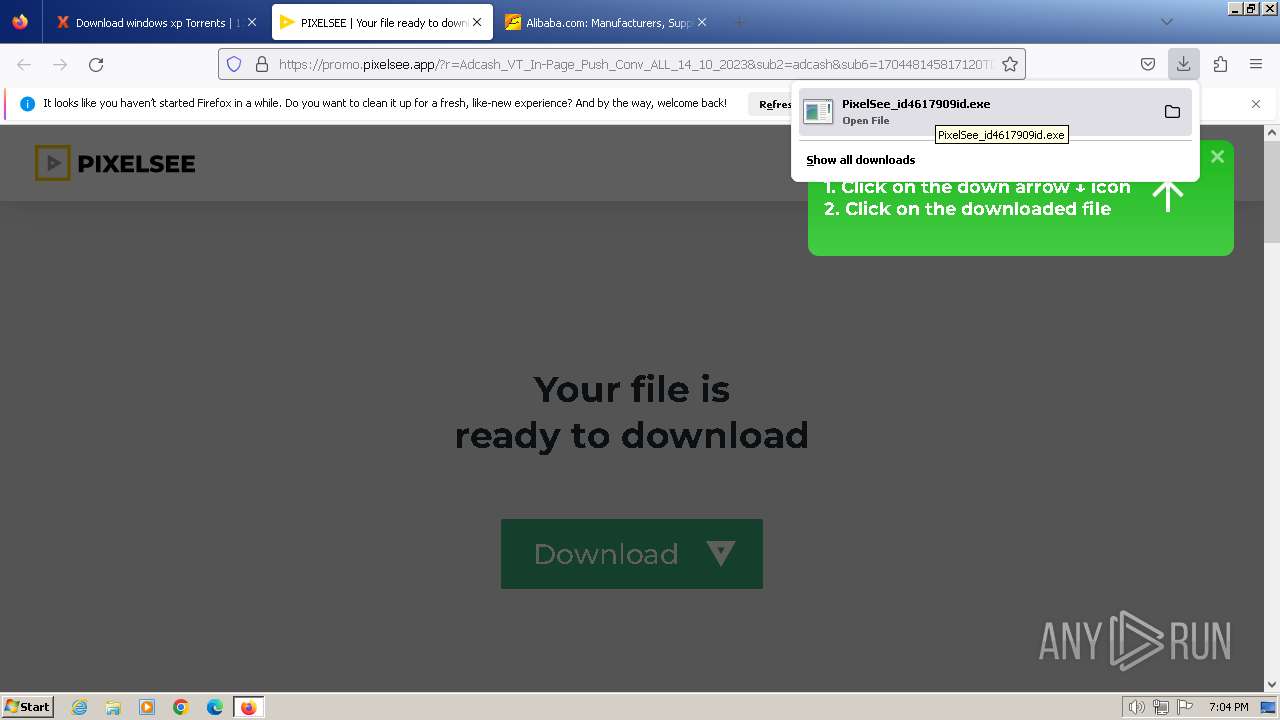Open the Windows Start menu
Viewport: 1280px width, 720px height.
(28, 706)
